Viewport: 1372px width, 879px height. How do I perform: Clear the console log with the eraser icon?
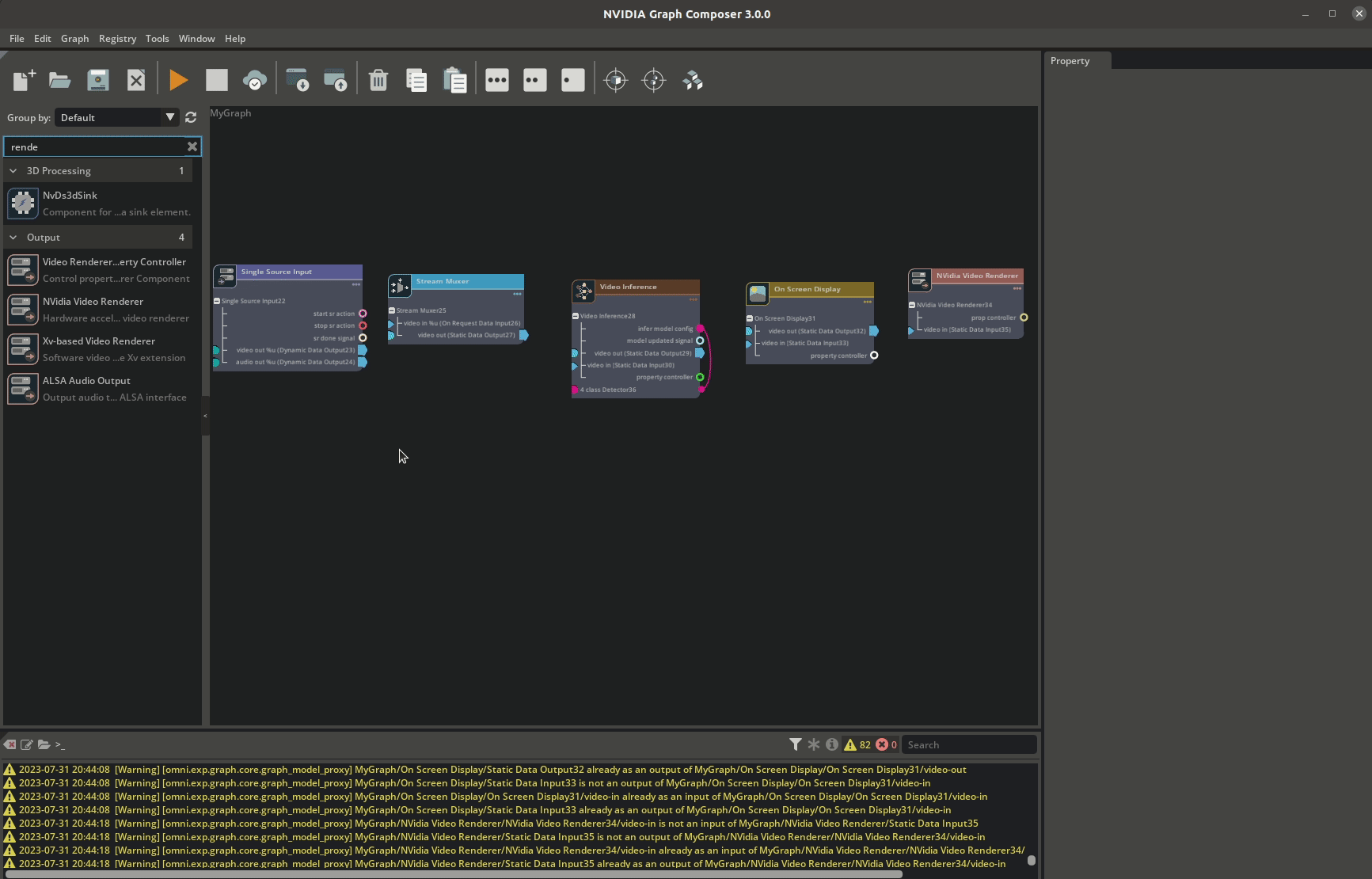coord(10,744)
